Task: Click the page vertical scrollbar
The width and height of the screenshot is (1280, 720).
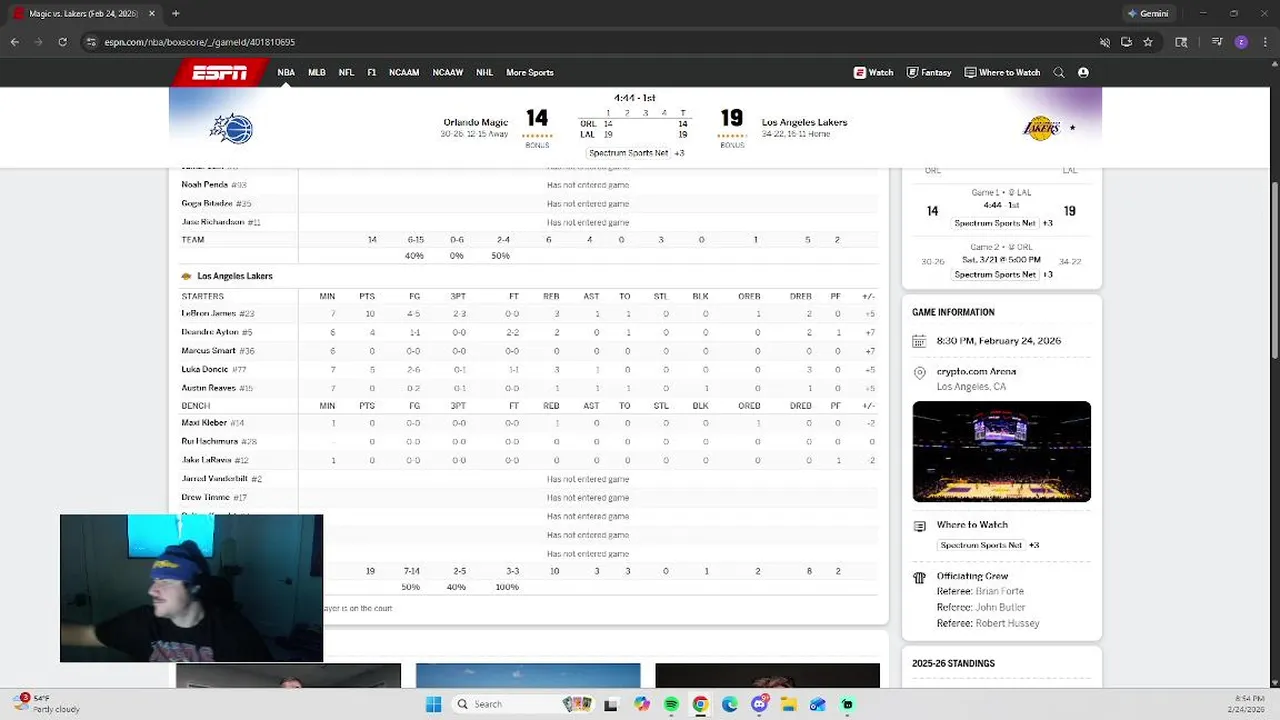Action: (x=1274, y=270)
